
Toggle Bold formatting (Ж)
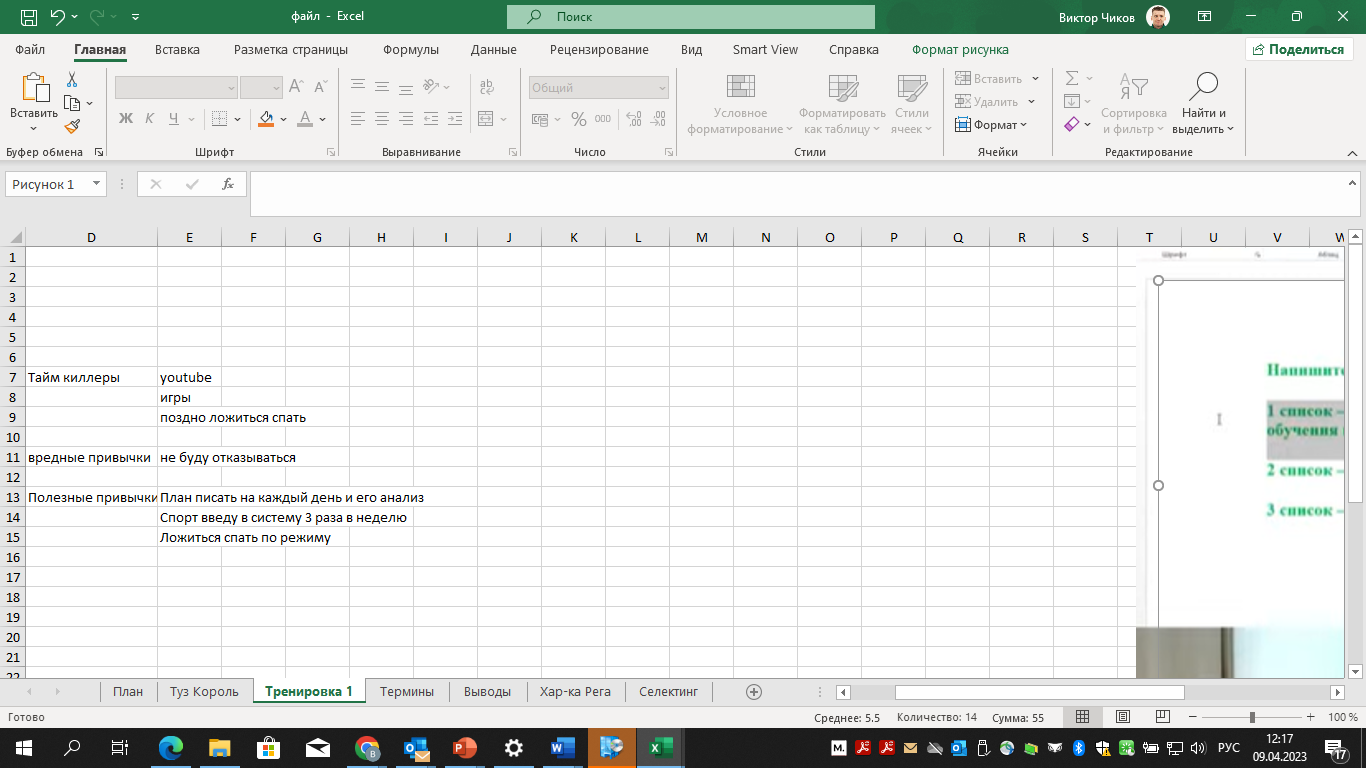[126, 119]
